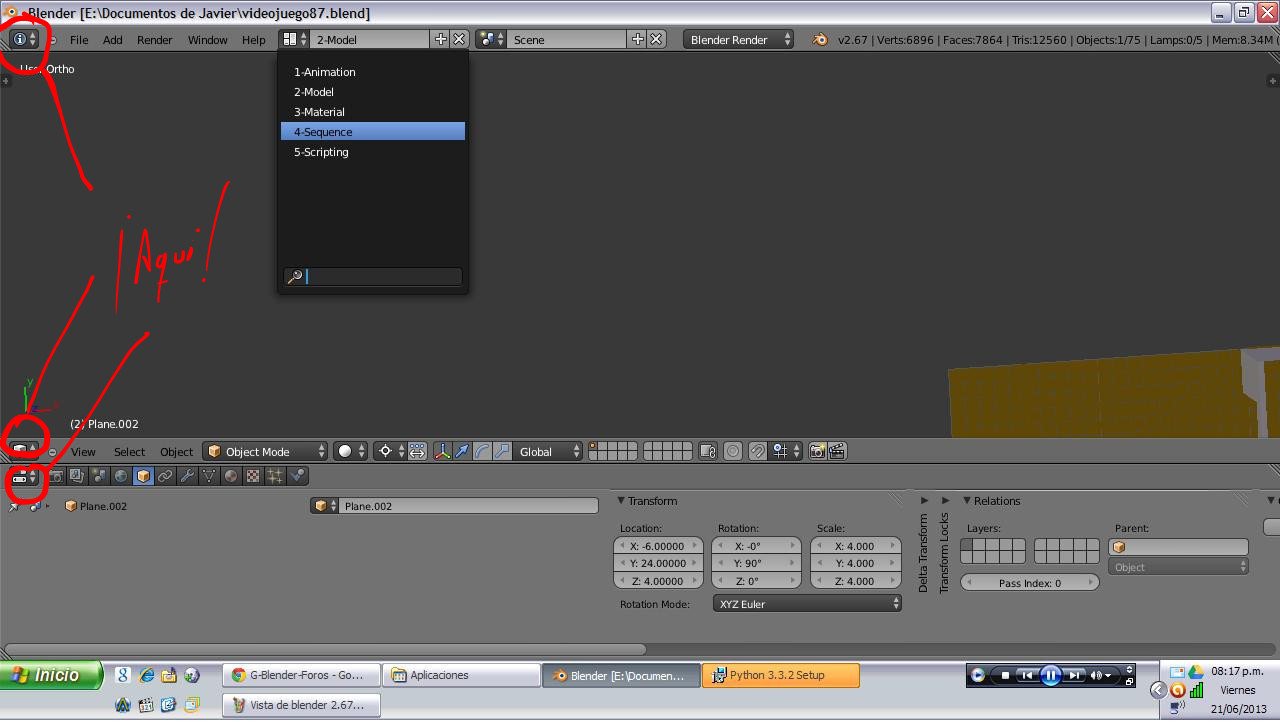
Task: Toggle first object layer in Relations panel
Action: point(967,545)
